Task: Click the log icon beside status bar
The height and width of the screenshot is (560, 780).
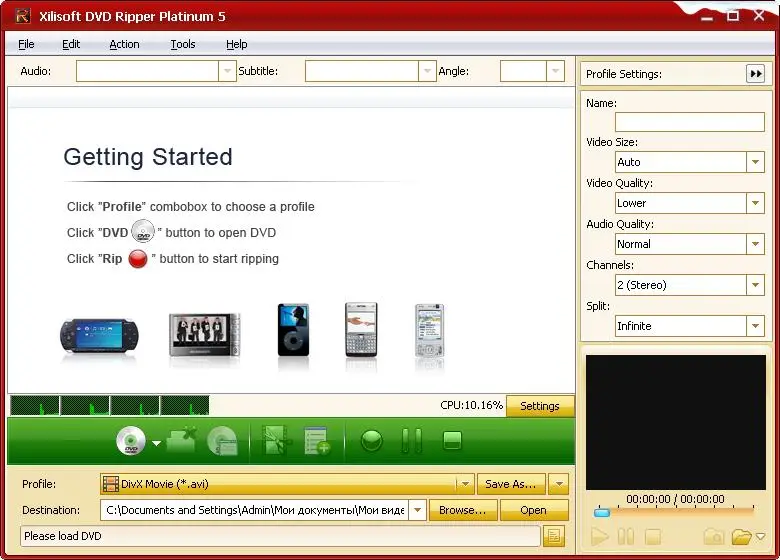Action: tap(554, 536)
